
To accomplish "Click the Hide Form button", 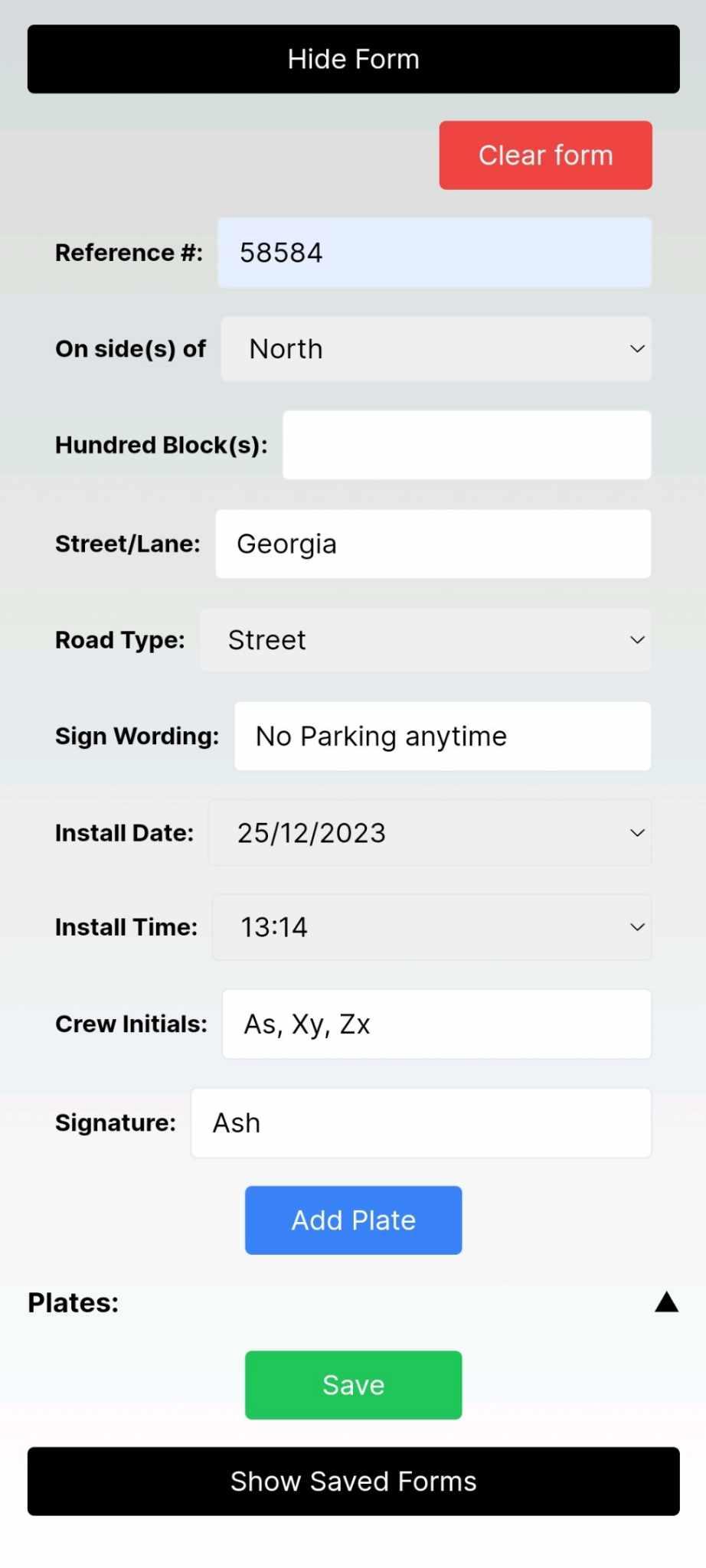I will [x=353, y=60].
